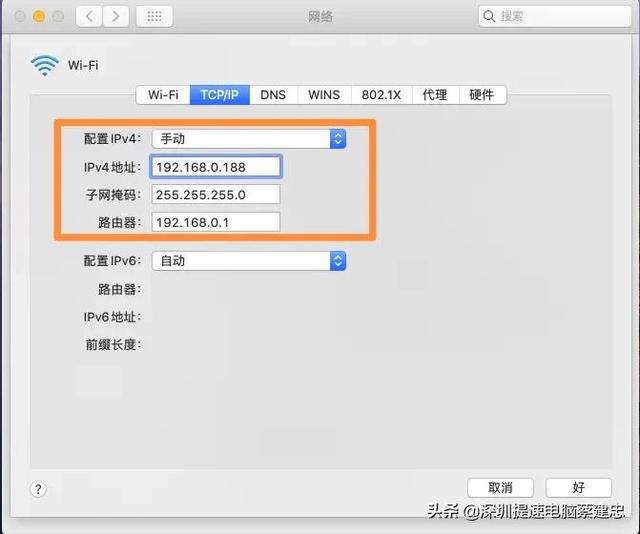
Task: Open the DNS tab
Action: (x=273, y=95)
